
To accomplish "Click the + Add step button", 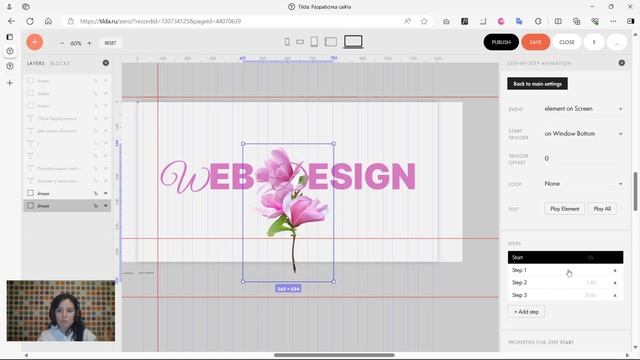I will click(526, 312).
